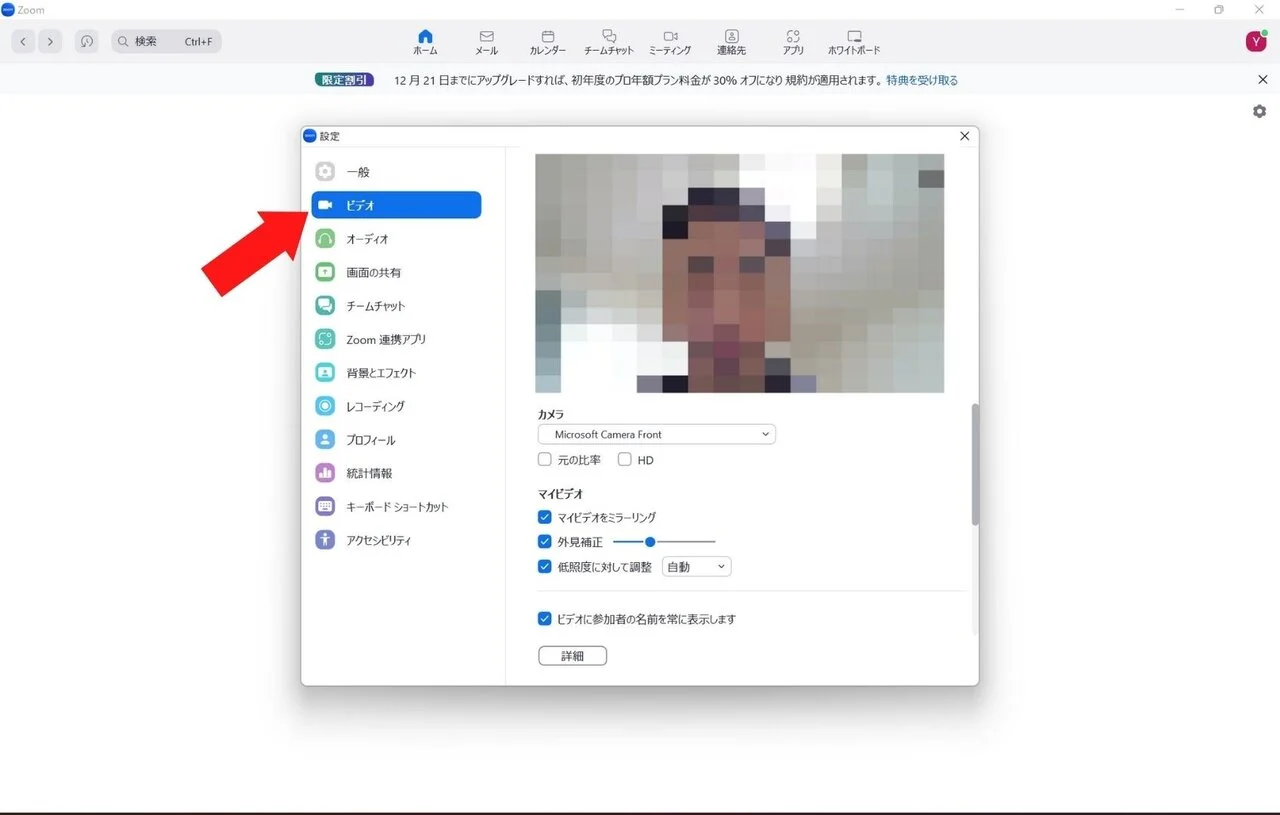Click the 限定割引 badge
Viewport: 1280px width, 815px height.
tap(344, 80)
